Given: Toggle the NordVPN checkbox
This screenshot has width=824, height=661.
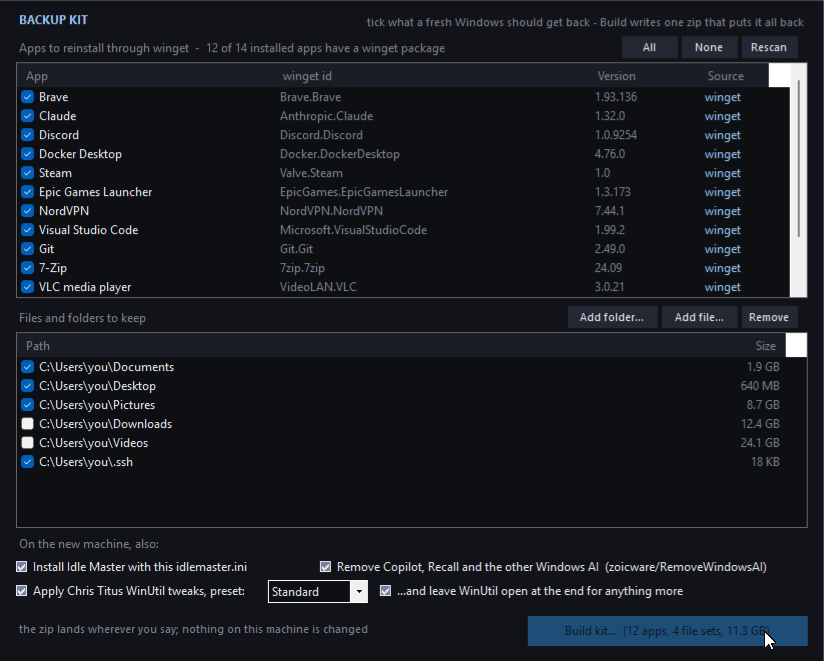Looking at the screenshot, I should tap(27, 211).
